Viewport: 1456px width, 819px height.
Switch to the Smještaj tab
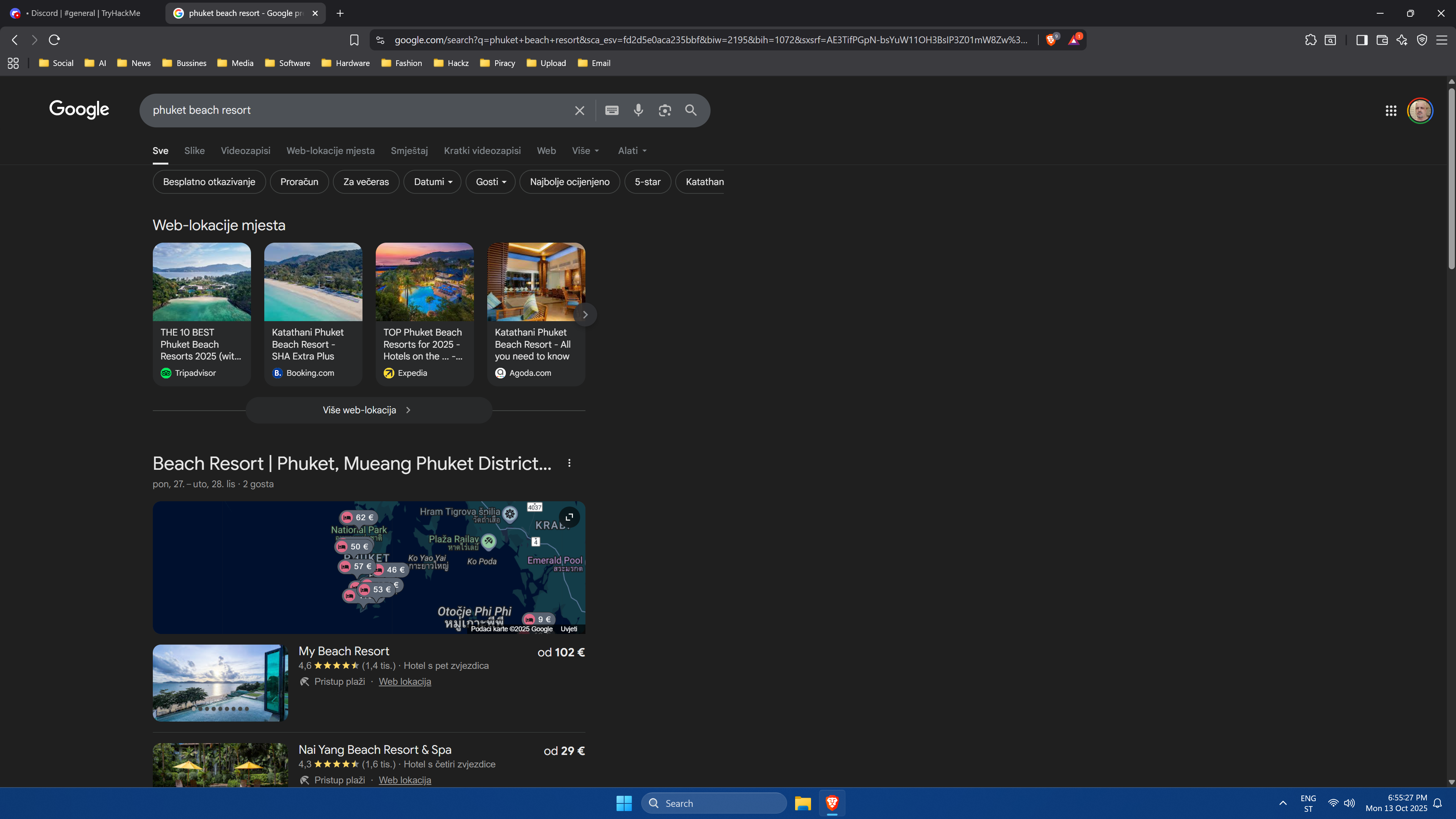[409, 151]
